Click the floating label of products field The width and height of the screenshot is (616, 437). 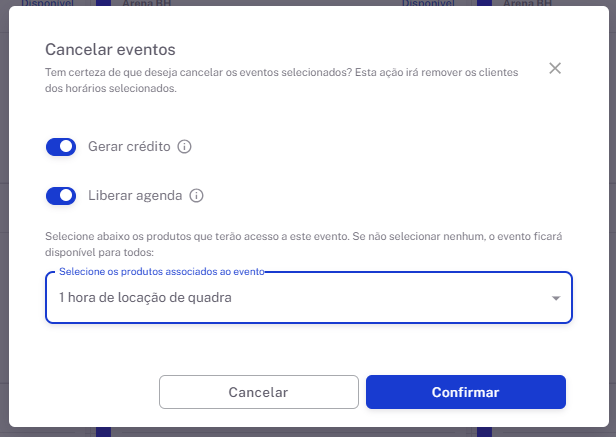(x=166, y=271)
